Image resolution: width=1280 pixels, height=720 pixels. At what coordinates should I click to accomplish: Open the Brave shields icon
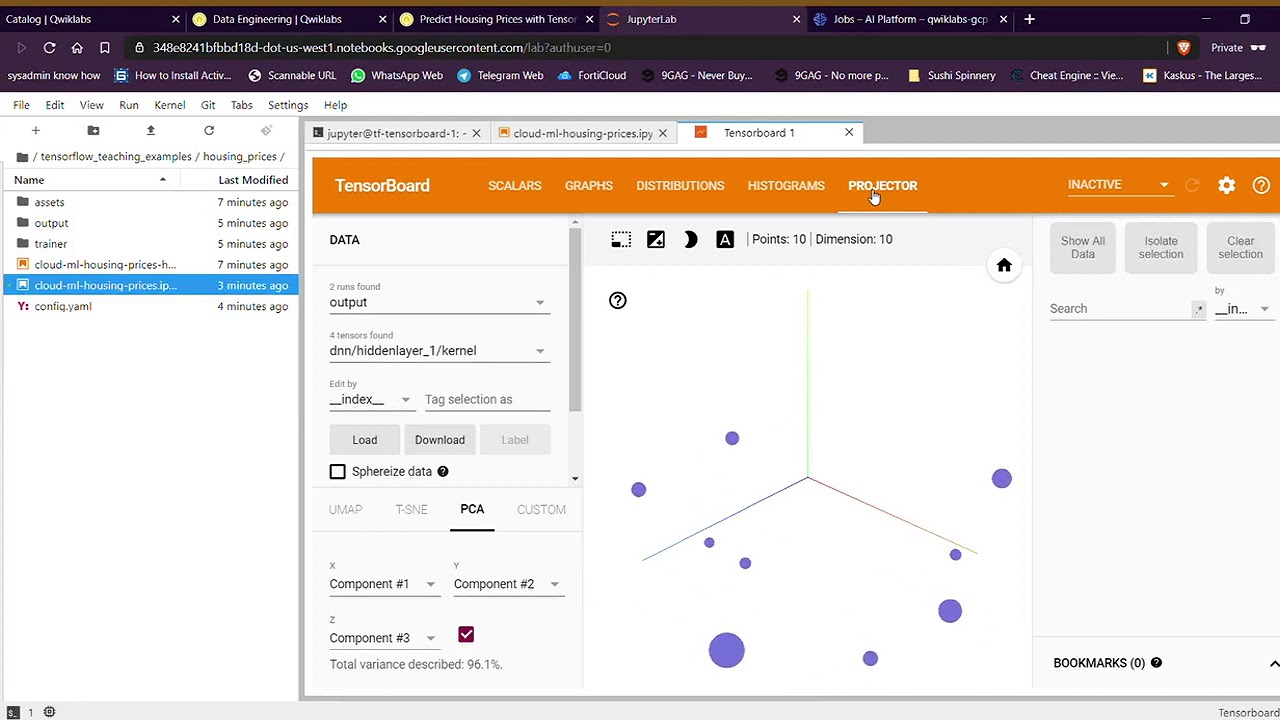tap(1184, 47)
